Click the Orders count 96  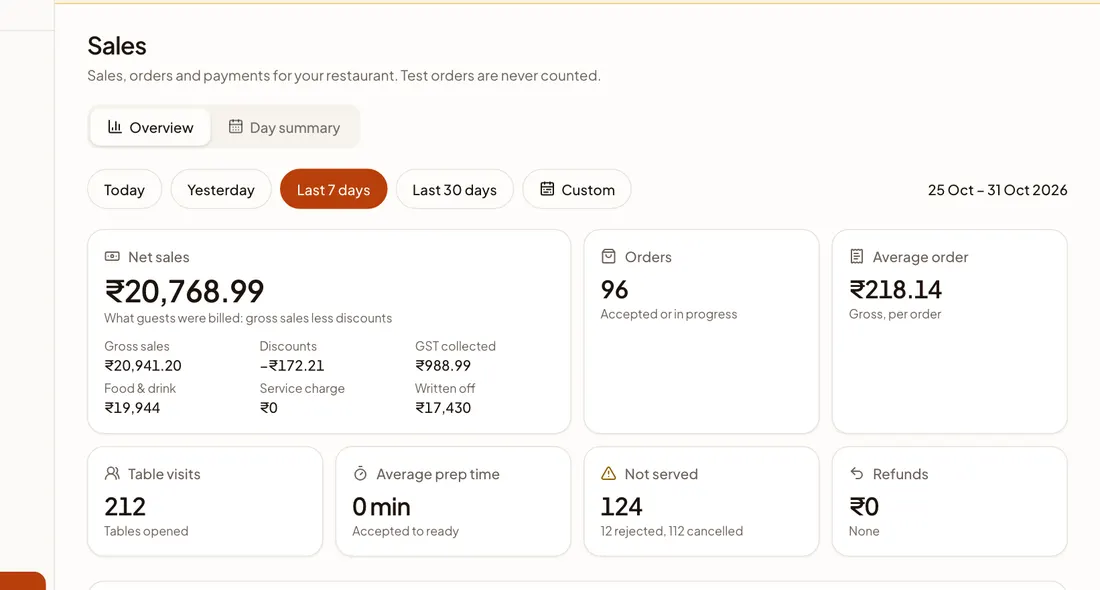tap(615, 290)
